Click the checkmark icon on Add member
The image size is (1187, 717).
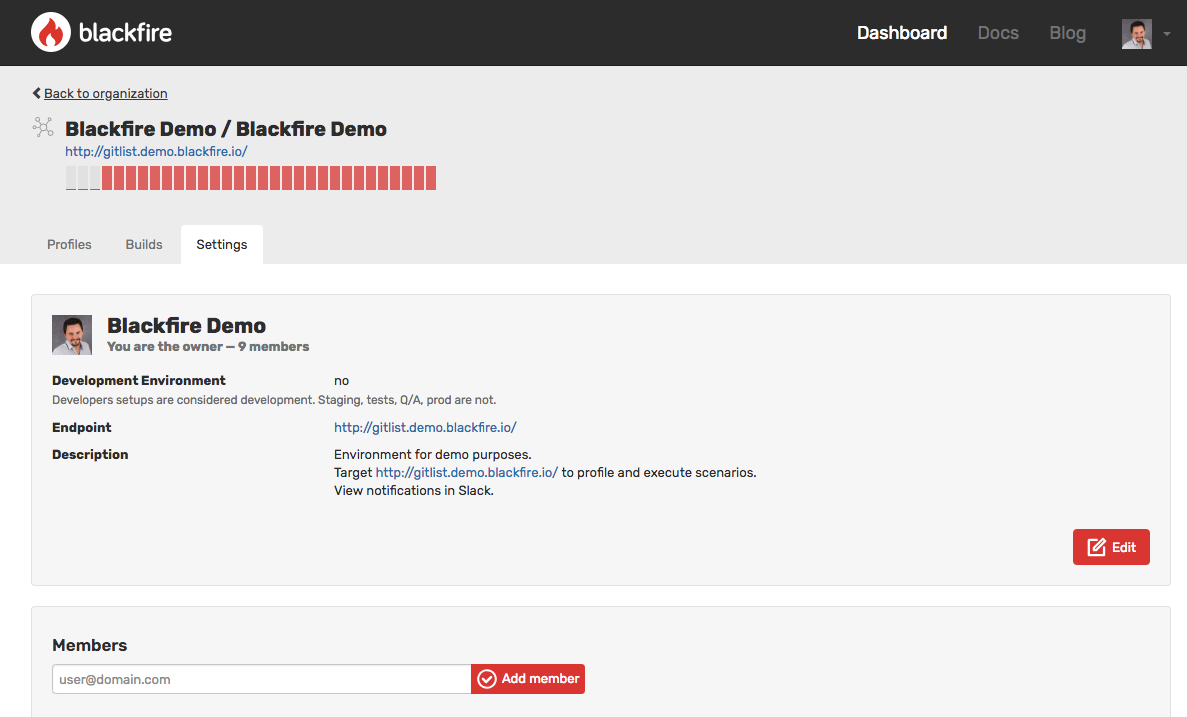(x=487, y=678)
